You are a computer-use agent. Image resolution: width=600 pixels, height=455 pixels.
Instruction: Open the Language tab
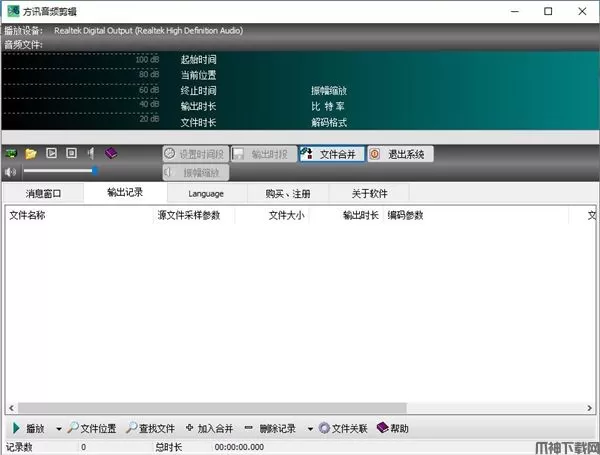(206, 193)
